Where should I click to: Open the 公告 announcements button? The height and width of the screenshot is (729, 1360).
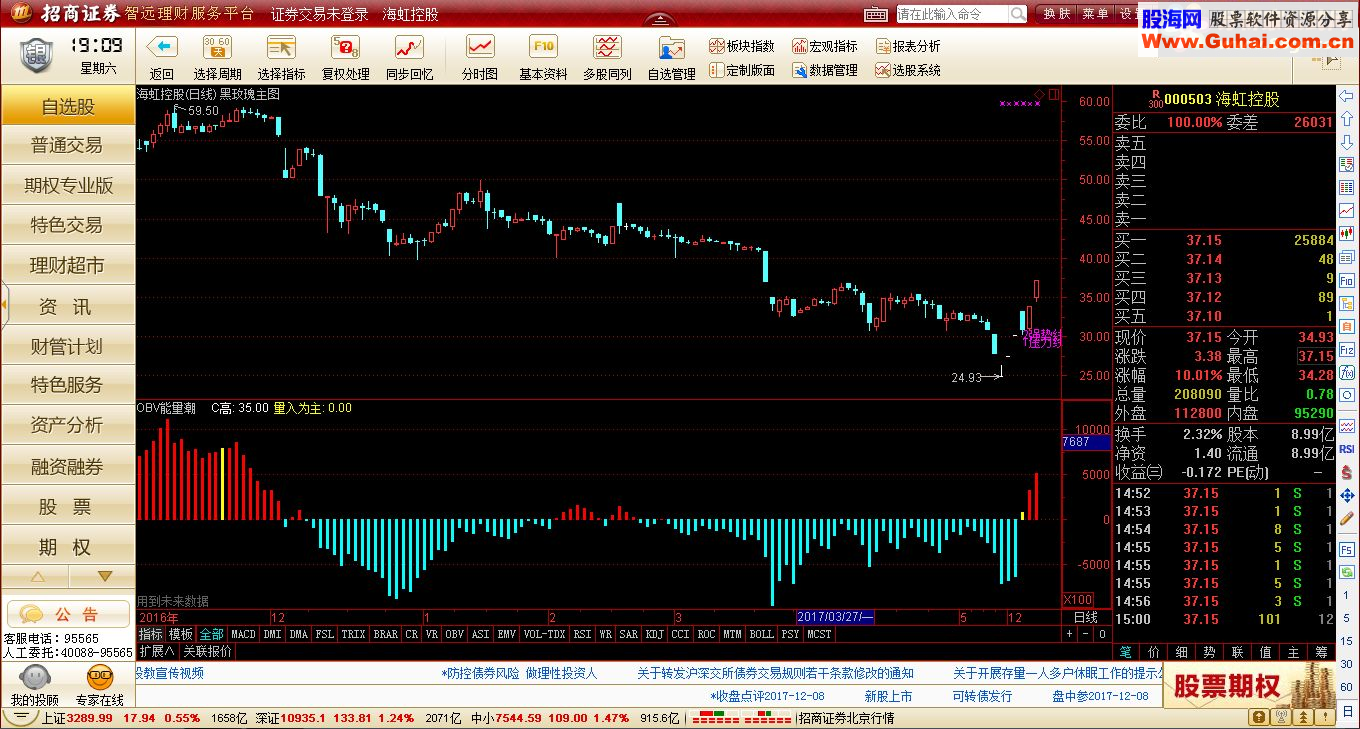68,614
